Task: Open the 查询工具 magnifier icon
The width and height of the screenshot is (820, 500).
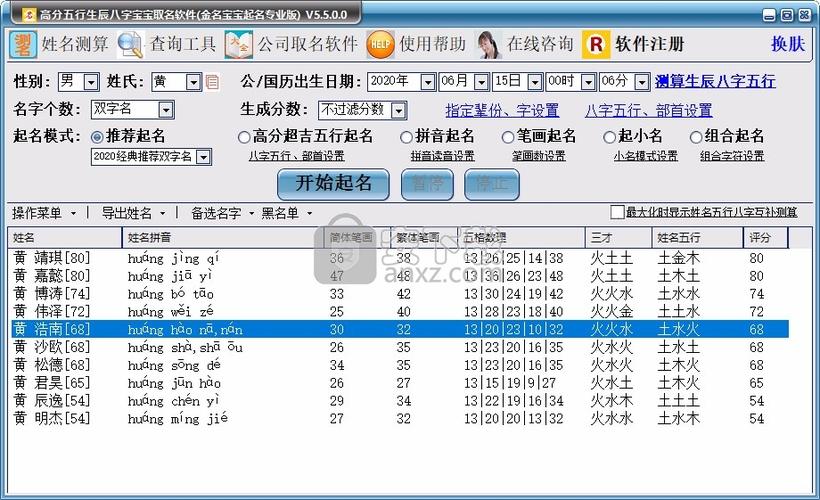Action: pyautogui.click(x=130, y=44)
